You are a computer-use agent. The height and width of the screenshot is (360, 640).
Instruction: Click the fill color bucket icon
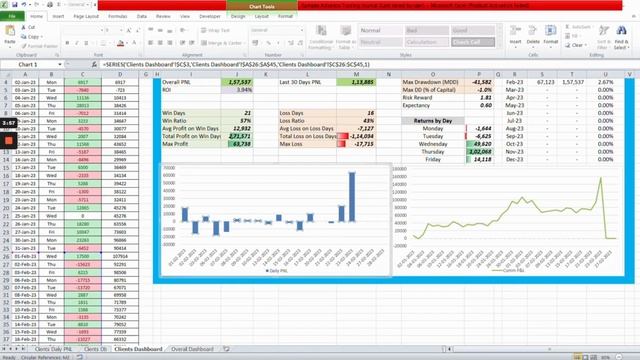tap(120, 43)
